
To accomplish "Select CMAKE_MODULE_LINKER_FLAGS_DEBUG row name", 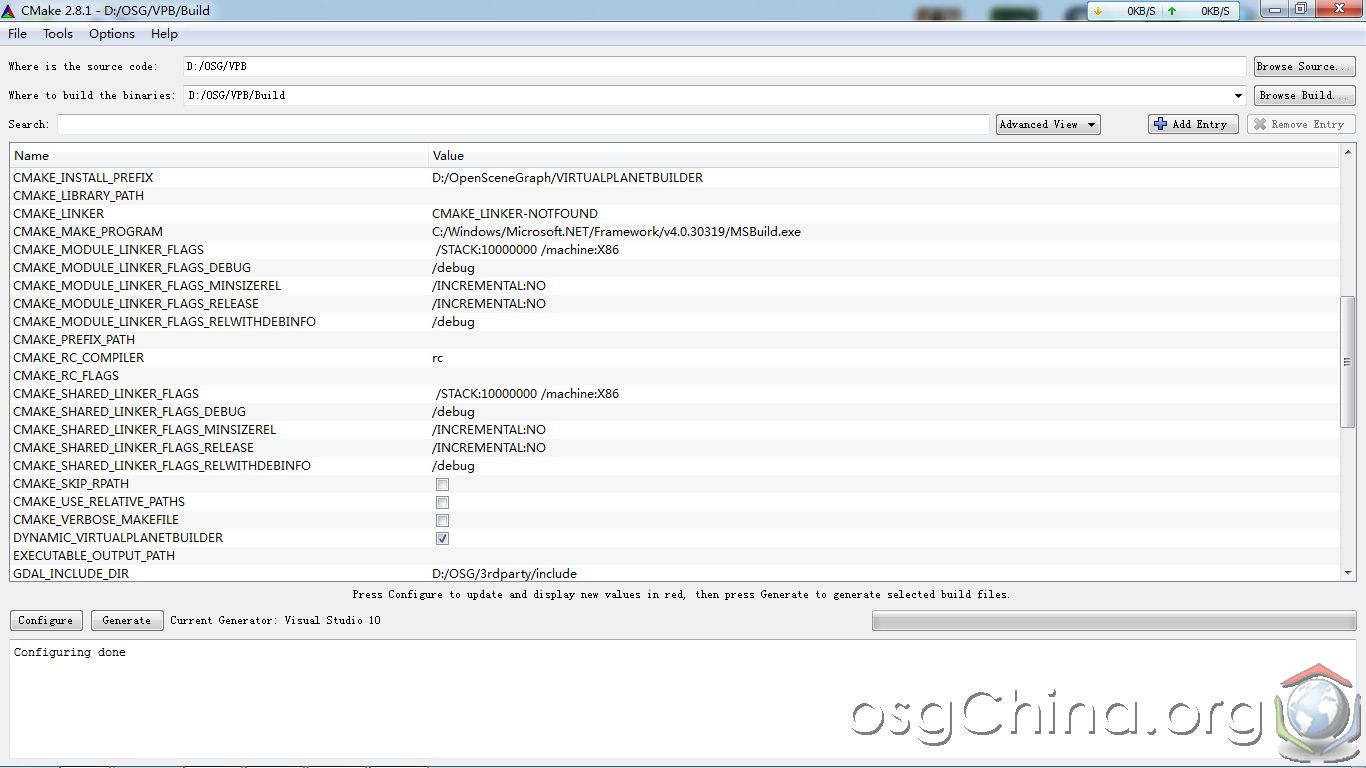I will [x=132, y=268].
